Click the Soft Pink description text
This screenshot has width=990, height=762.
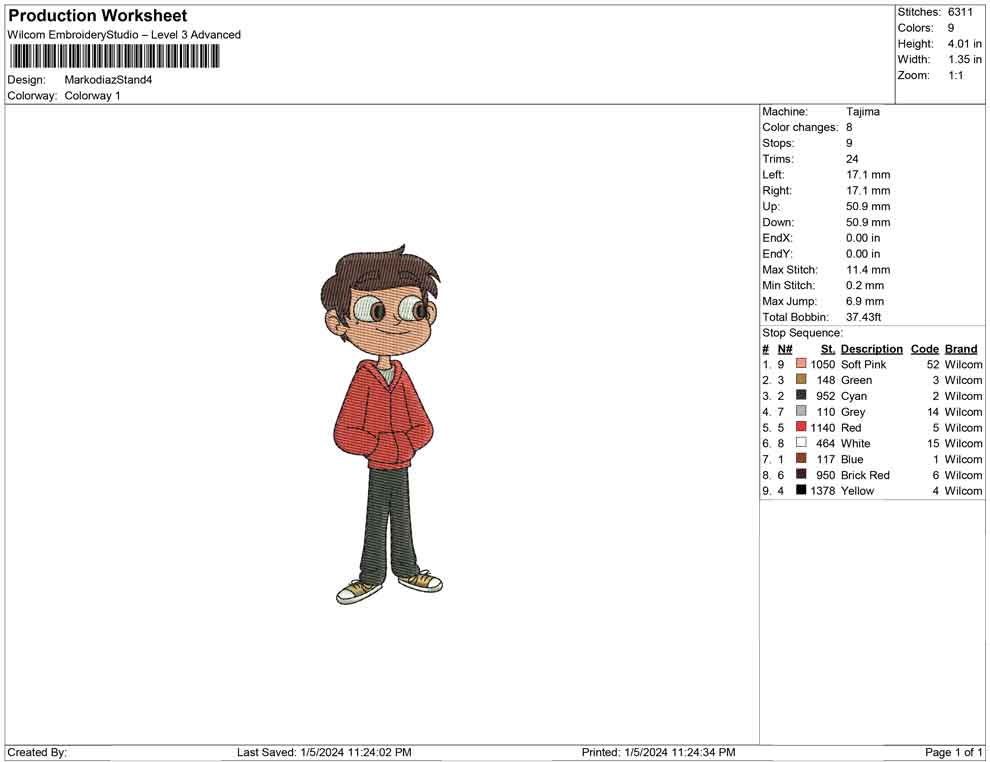[x=864, y=364]
